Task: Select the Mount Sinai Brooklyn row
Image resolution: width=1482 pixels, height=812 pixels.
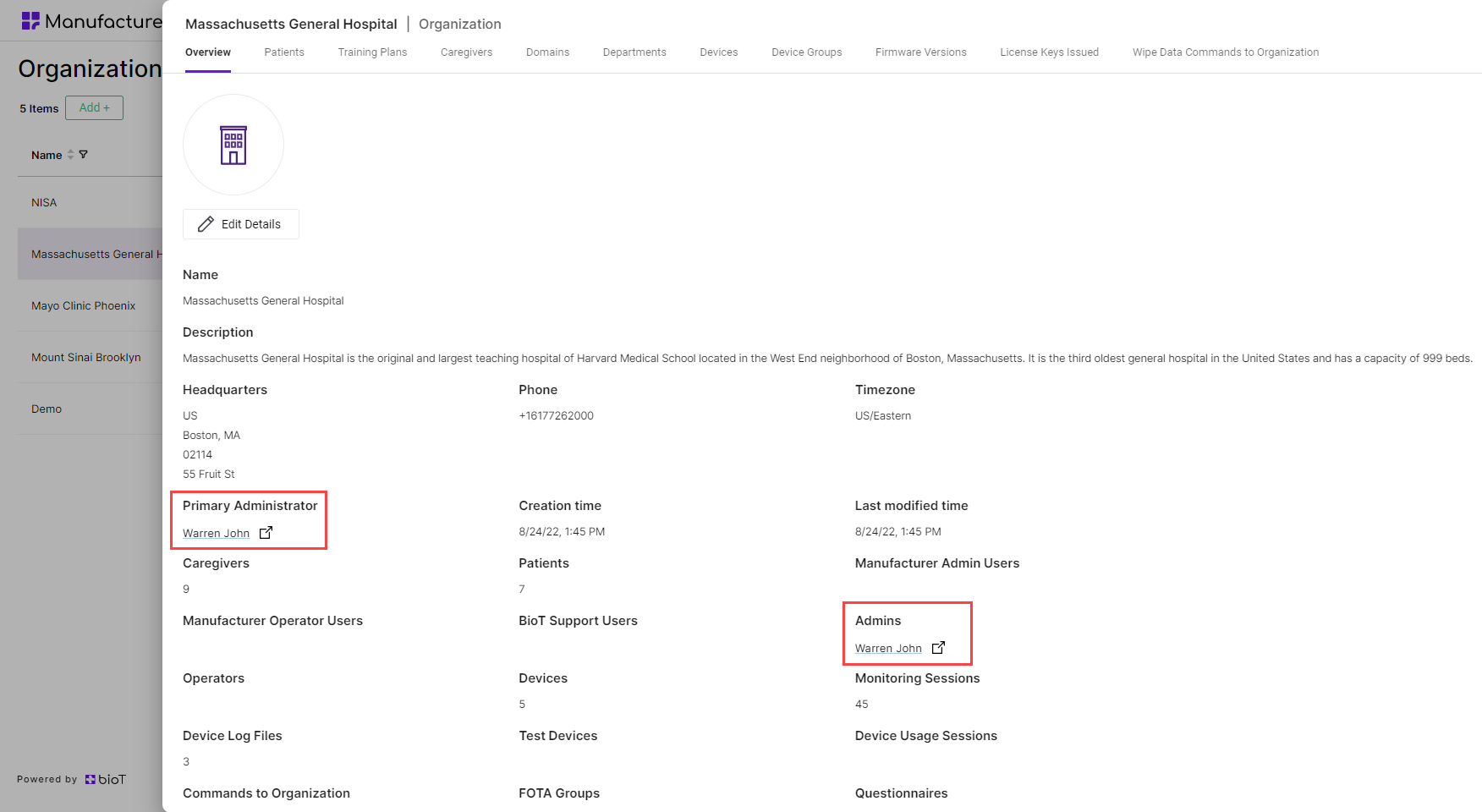Action: (90, 357)
